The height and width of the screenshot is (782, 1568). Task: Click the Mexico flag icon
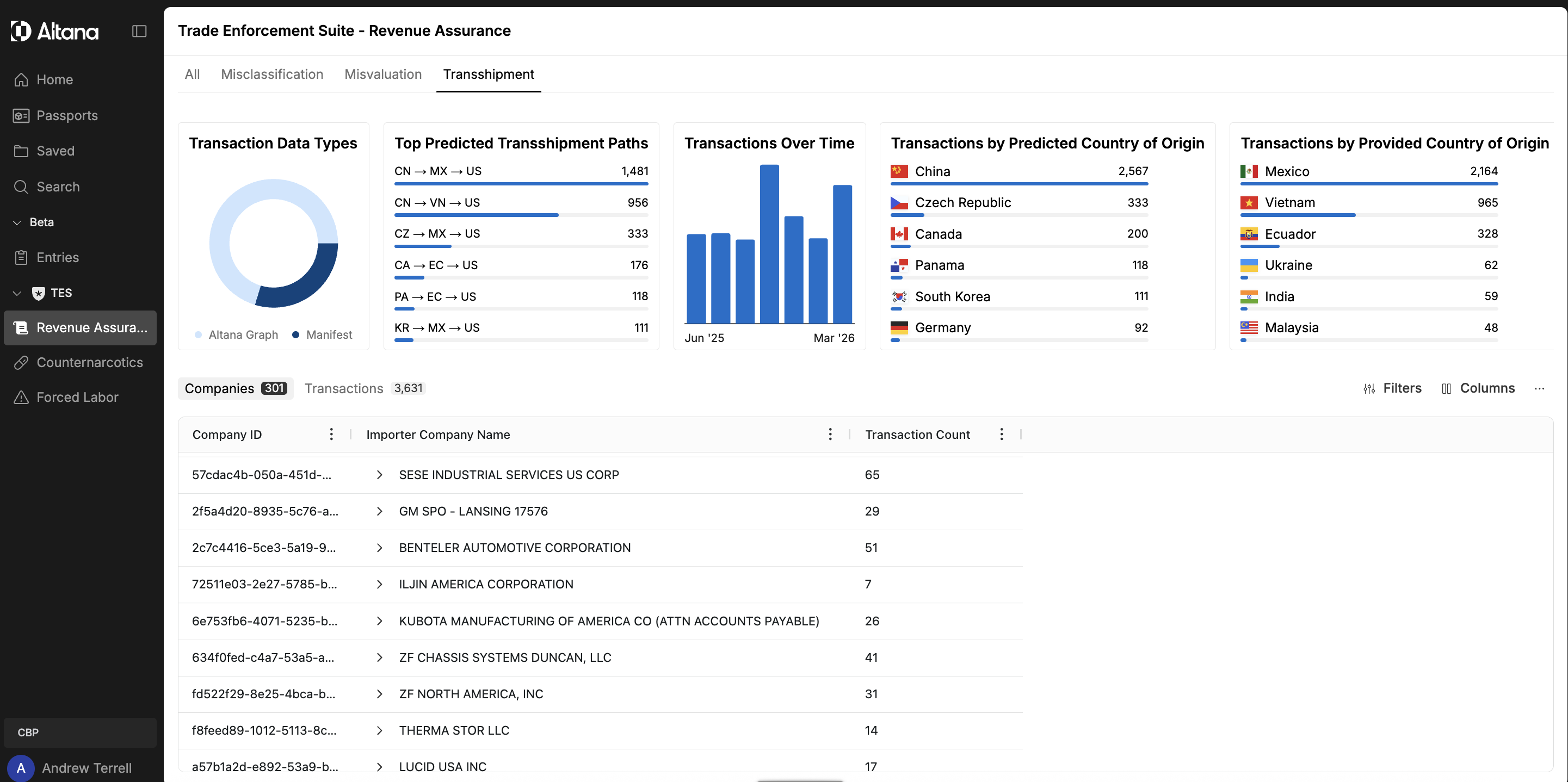pyautogui.click(x=1249, y=172)
